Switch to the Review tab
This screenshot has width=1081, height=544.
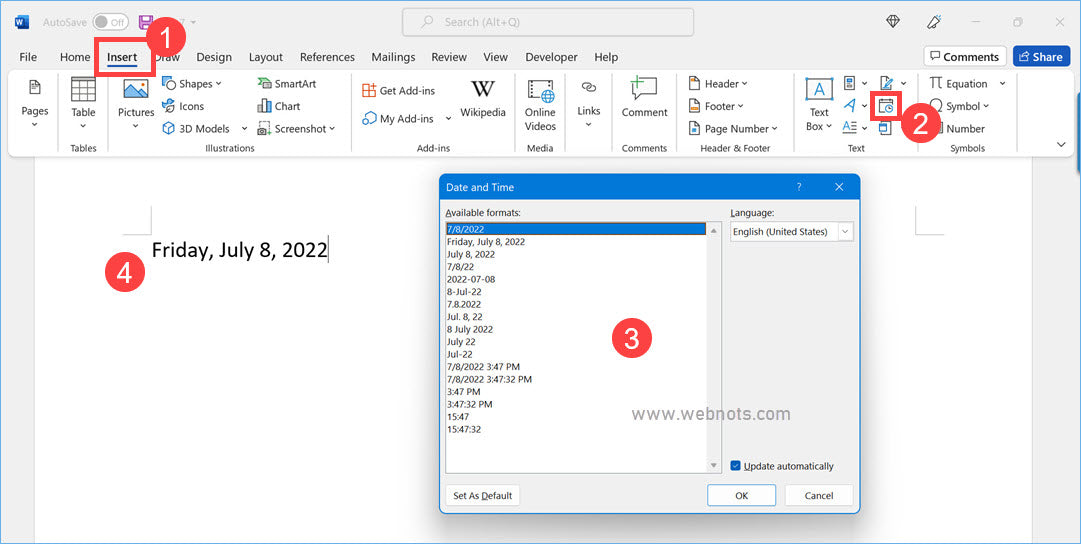point(449,57)
